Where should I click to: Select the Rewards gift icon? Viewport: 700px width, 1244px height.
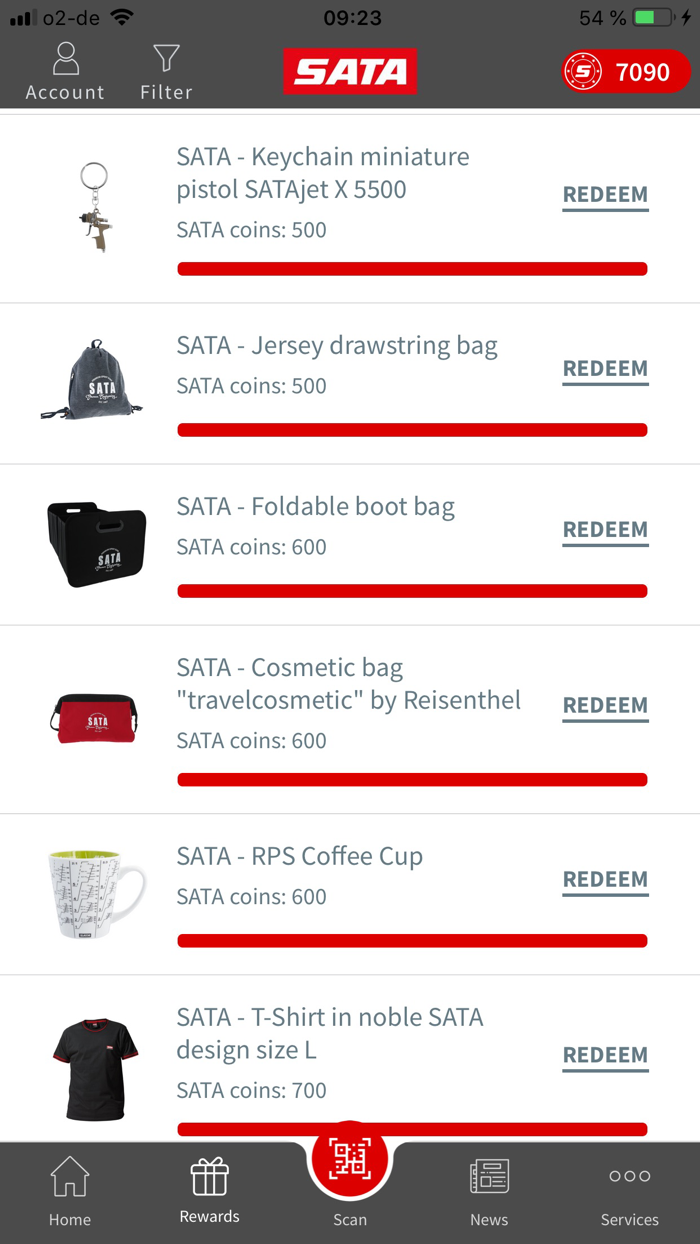click(x=209, y=1176)
